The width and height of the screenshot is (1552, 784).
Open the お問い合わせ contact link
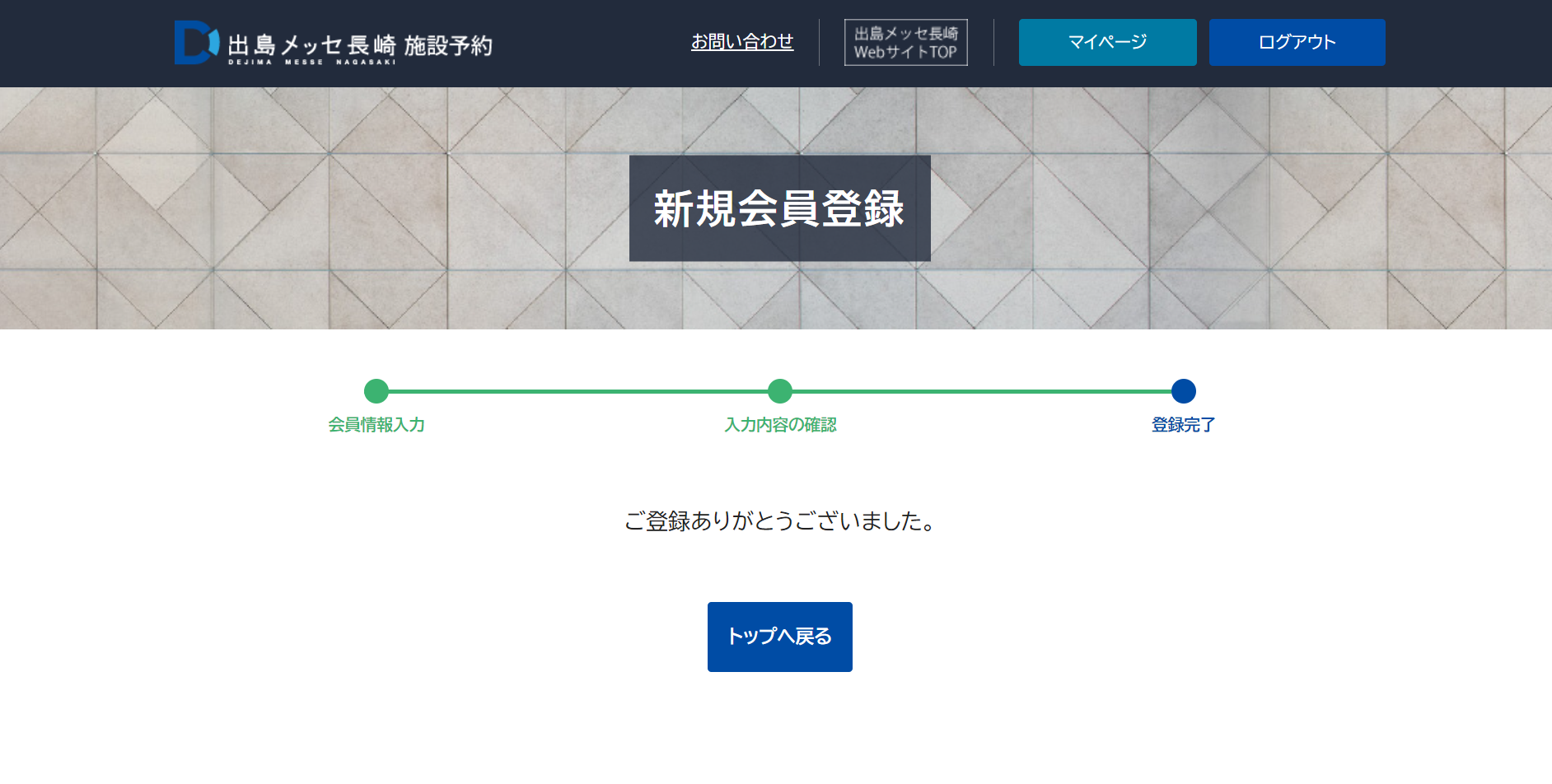tap(741, 42)
